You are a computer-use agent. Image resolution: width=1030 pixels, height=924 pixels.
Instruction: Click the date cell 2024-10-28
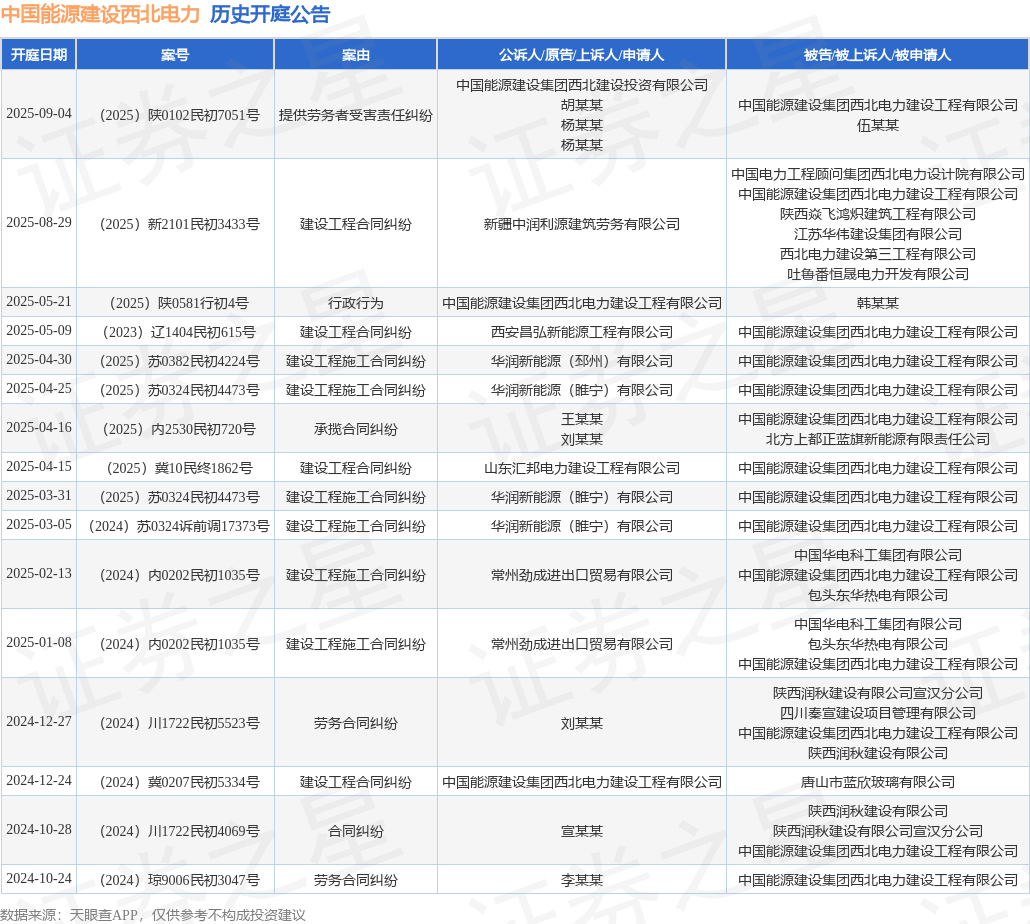pyautogui.click(x=39, y=829)
